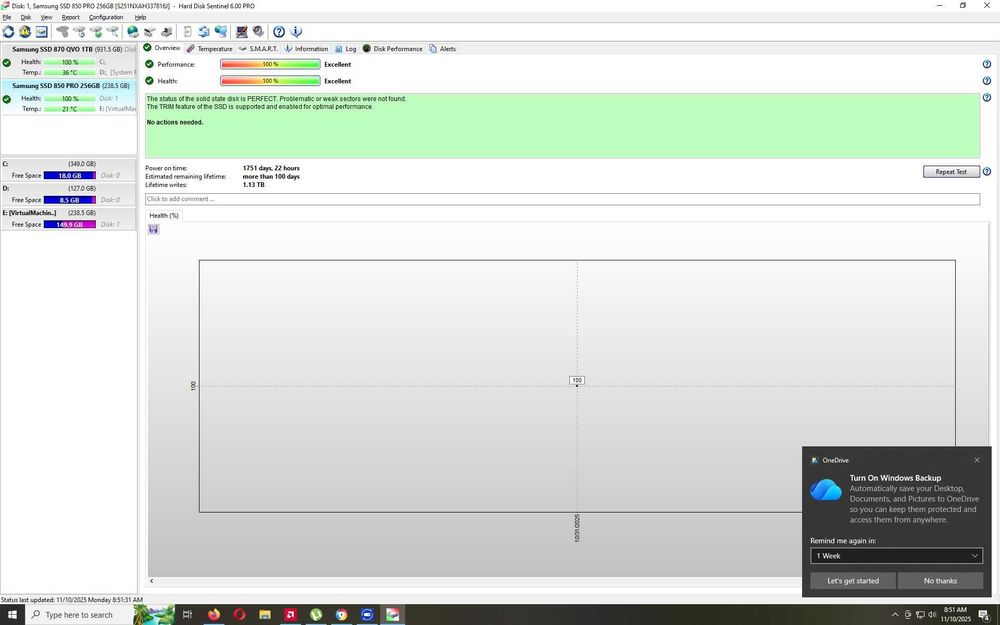Switch to the Log tab
1000x625 pixels.
tap(346, 48)
